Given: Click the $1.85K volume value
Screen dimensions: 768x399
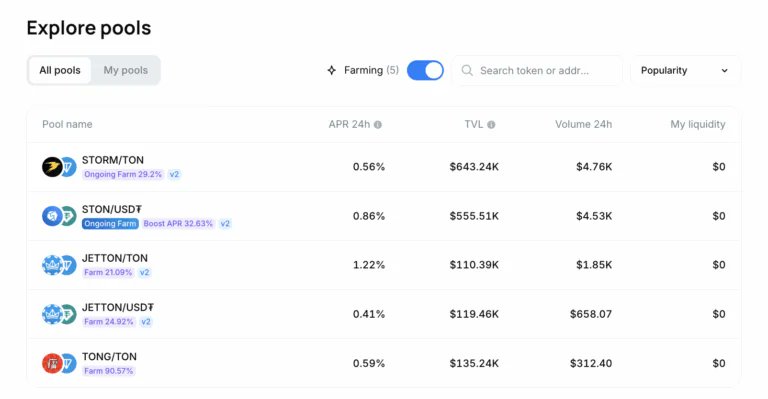Looking at the screenshot, I should 594,265.
